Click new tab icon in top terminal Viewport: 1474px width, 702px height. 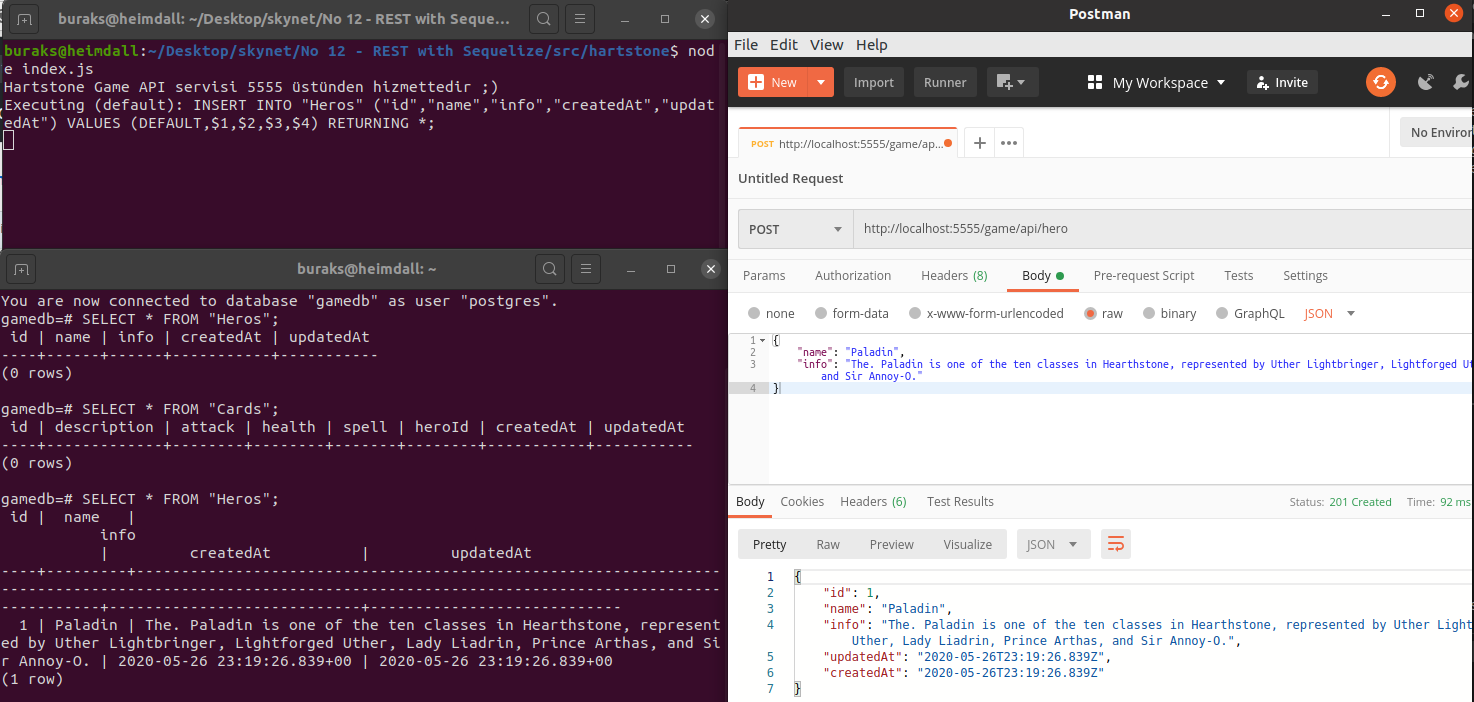[24, 19]
